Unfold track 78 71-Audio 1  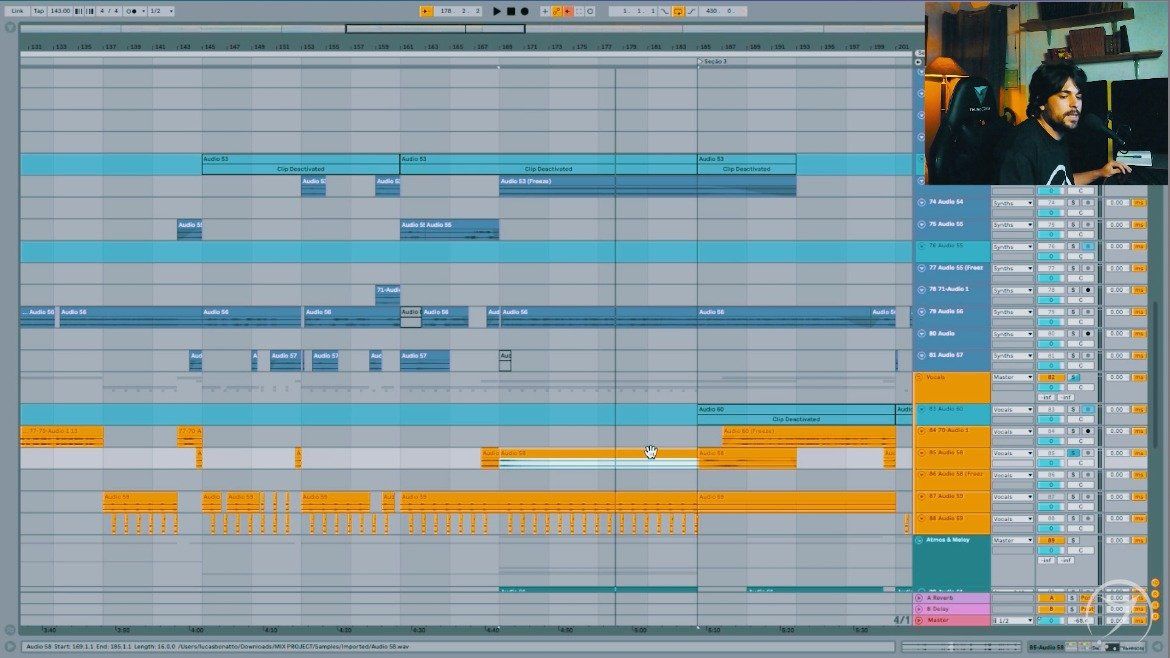[x=922, y=289]
